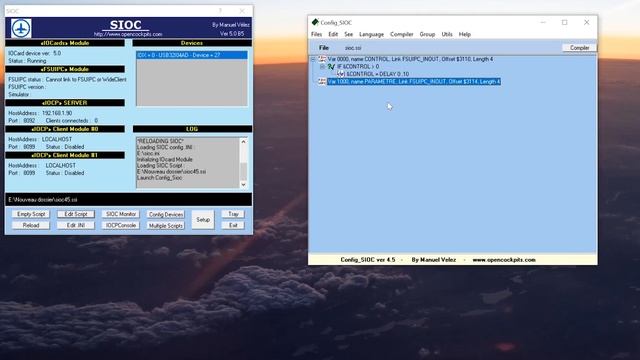640x360 pixels.
Task: Send SIOC to Tray
Action: [233, 214]
